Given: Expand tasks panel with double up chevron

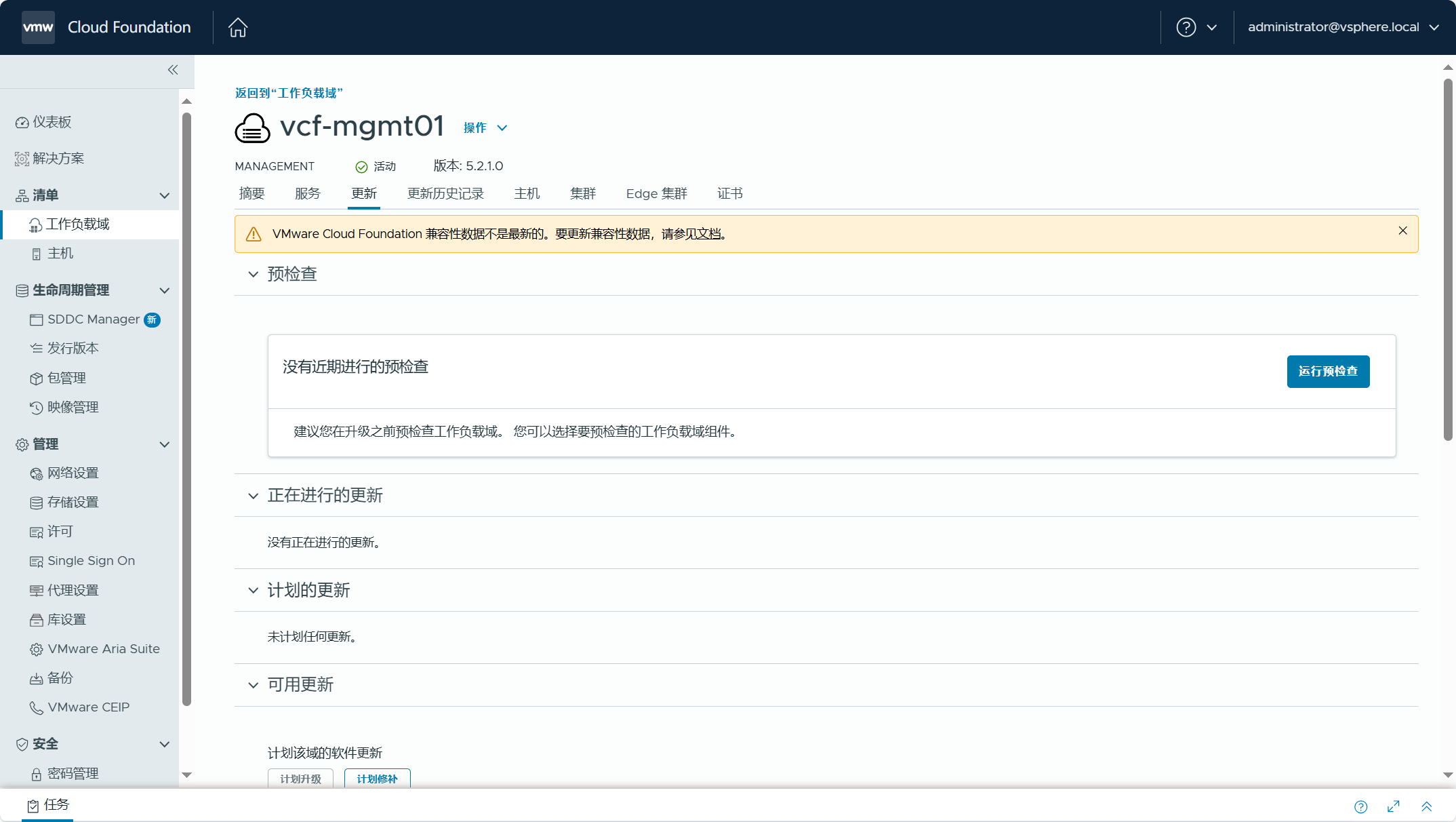Looking at the screenshot, I should coord(1427,806).
